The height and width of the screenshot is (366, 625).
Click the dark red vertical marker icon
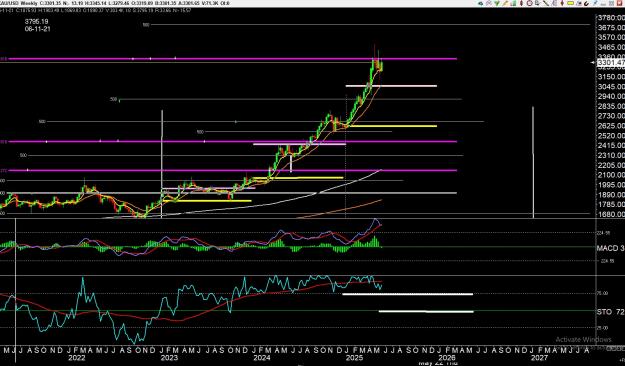point(521,3)
